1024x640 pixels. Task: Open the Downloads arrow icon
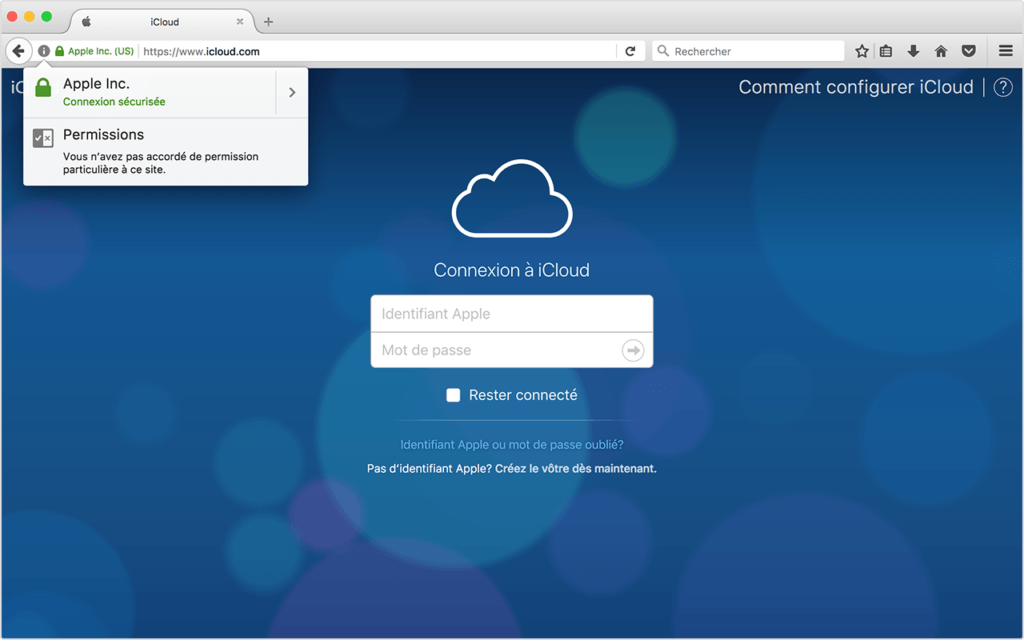(x=913, y=51)
